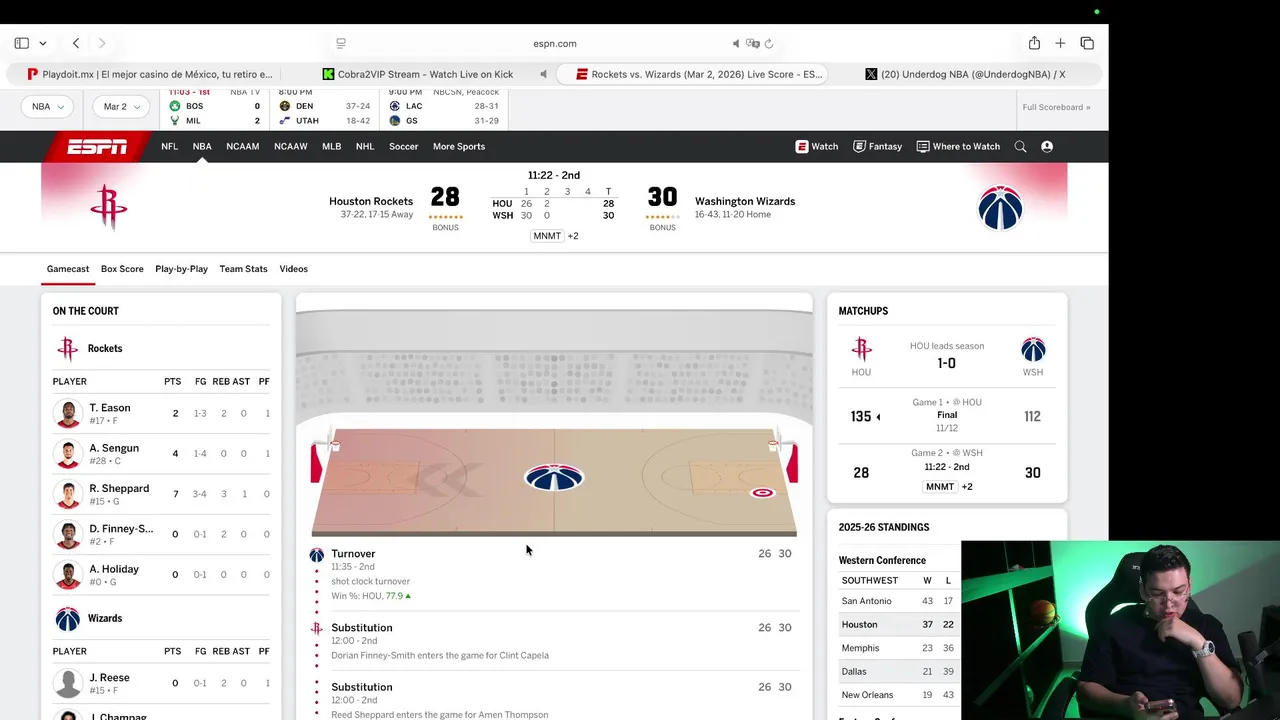Show the tab overview icon
The width and height of the screenshot is (1280, 720).
[x=1087, y=43]
